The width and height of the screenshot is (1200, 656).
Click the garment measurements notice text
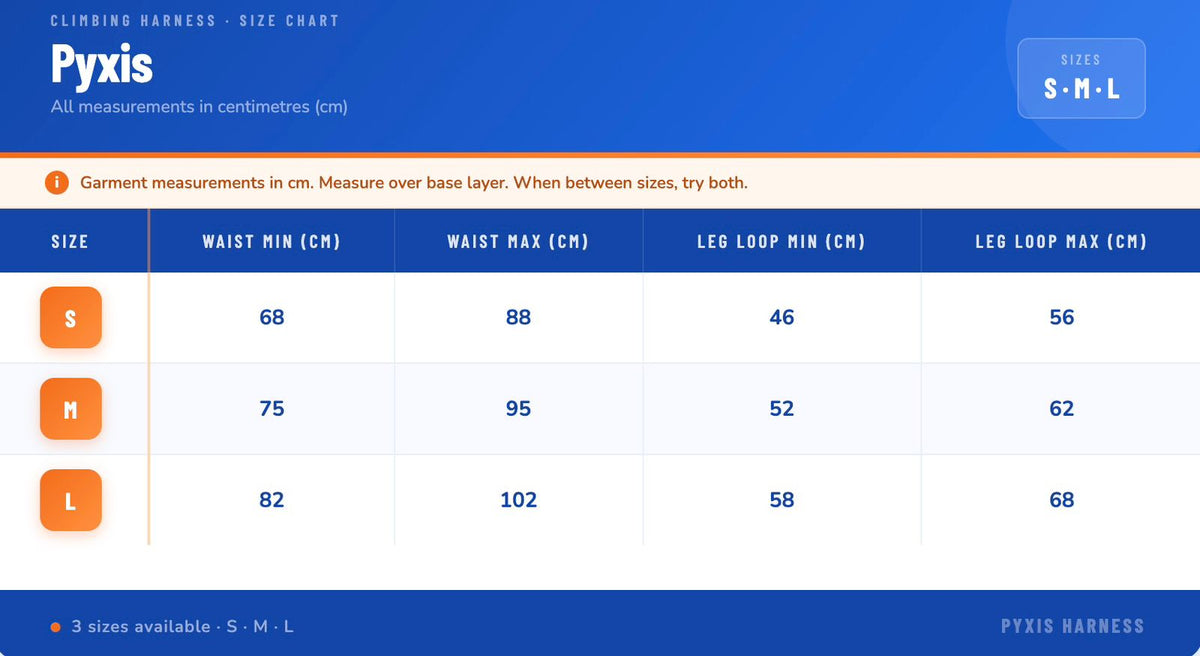pyautogui.click(x=414, y=183)
